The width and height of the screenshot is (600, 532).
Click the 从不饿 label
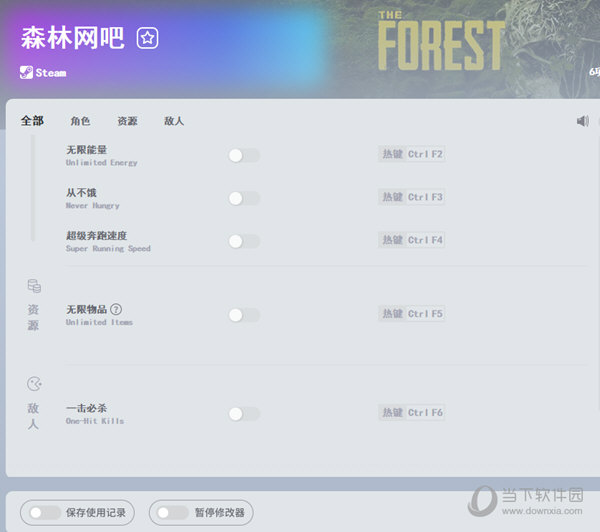(81, 193)
